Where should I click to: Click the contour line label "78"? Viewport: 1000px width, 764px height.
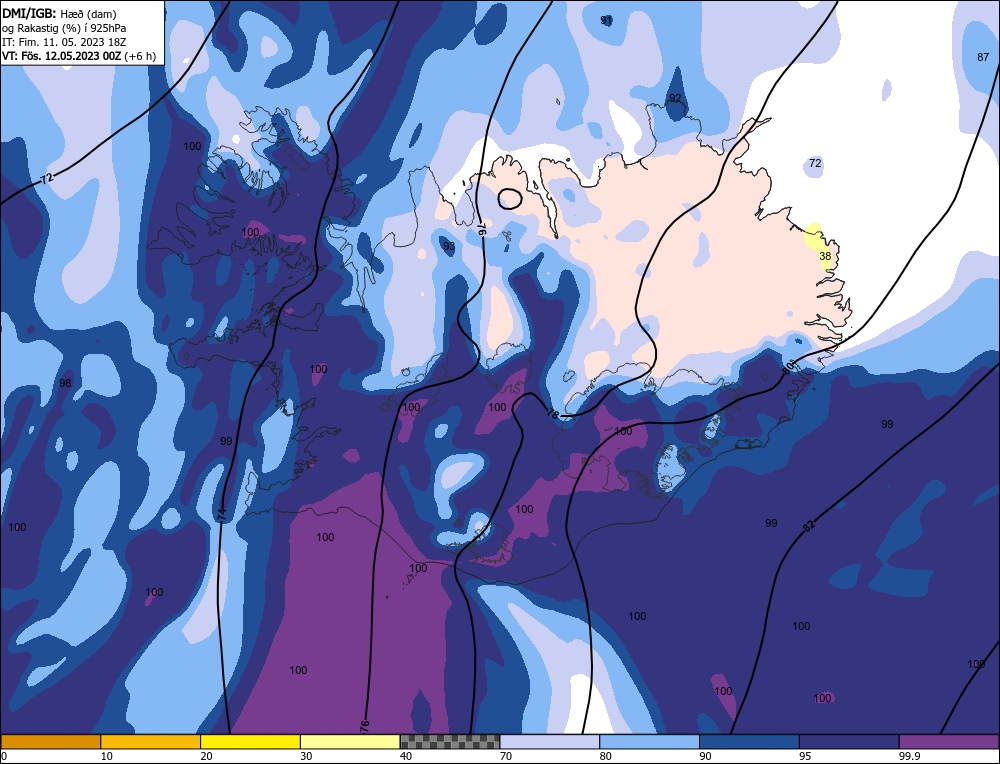coord(552,415)
